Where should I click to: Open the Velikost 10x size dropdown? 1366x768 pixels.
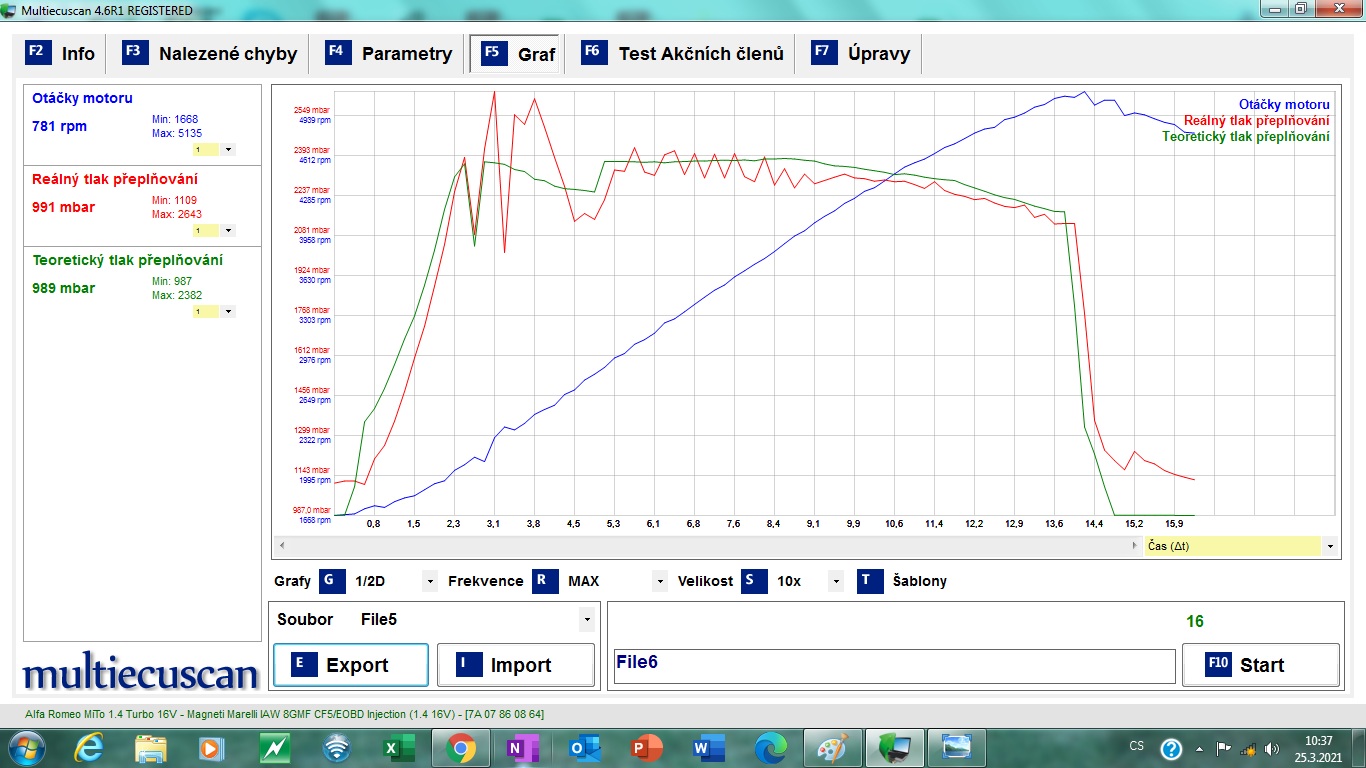pyautogui.click(x=834, y=581)
